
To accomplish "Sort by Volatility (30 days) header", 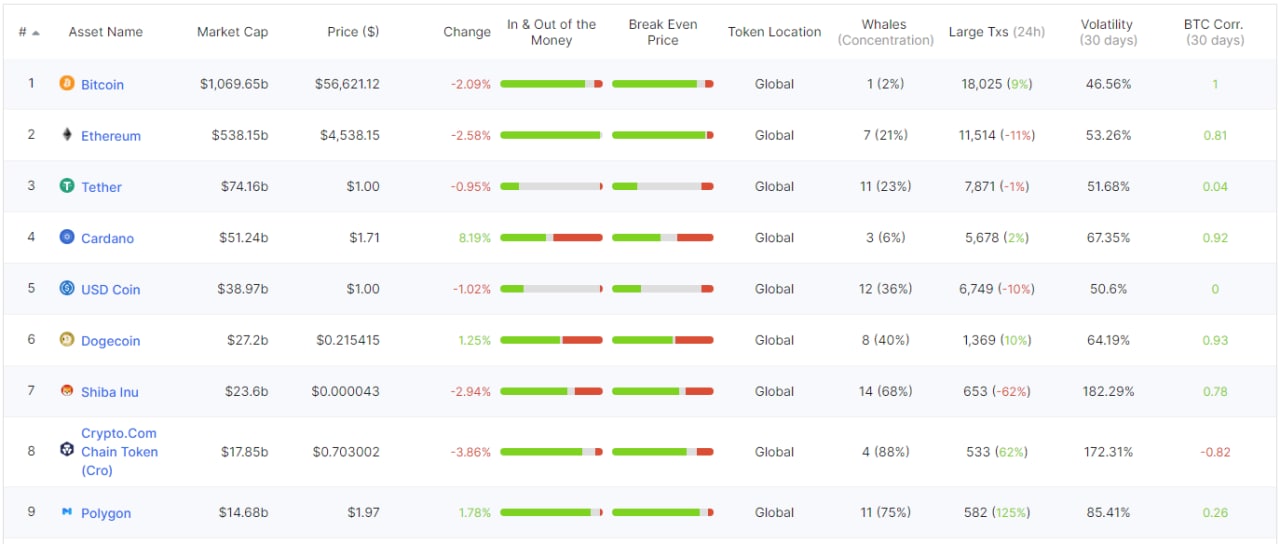I will (1107, 32).
